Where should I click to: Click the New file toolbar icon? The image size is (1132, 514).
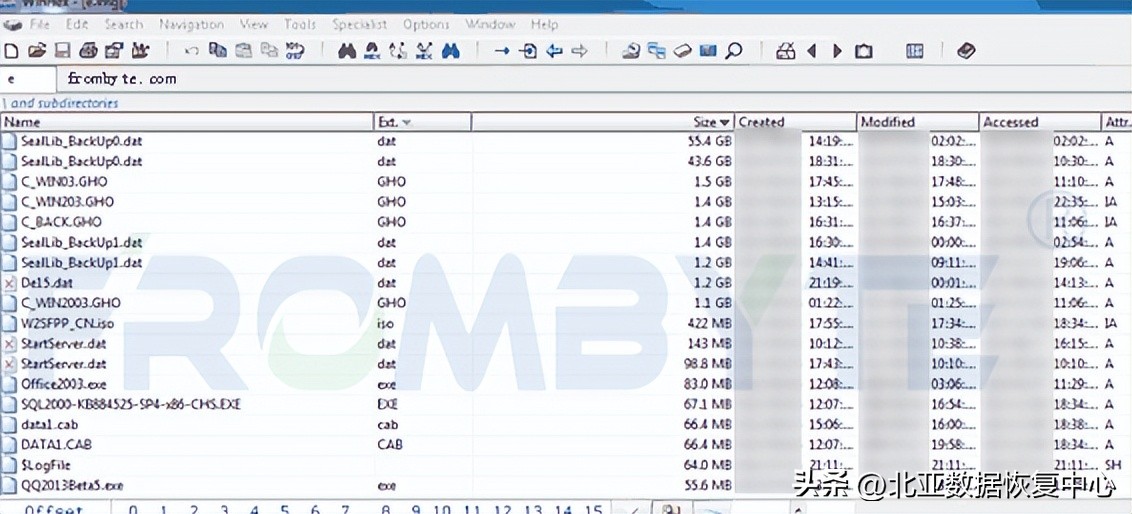11,51
